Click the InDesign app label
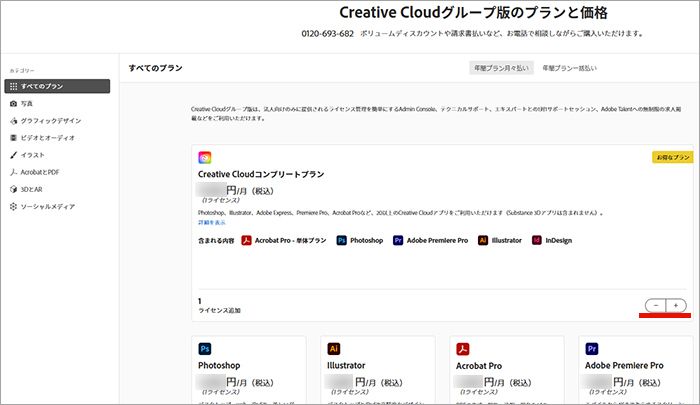700x405 pixels. [x=558, y=240]
